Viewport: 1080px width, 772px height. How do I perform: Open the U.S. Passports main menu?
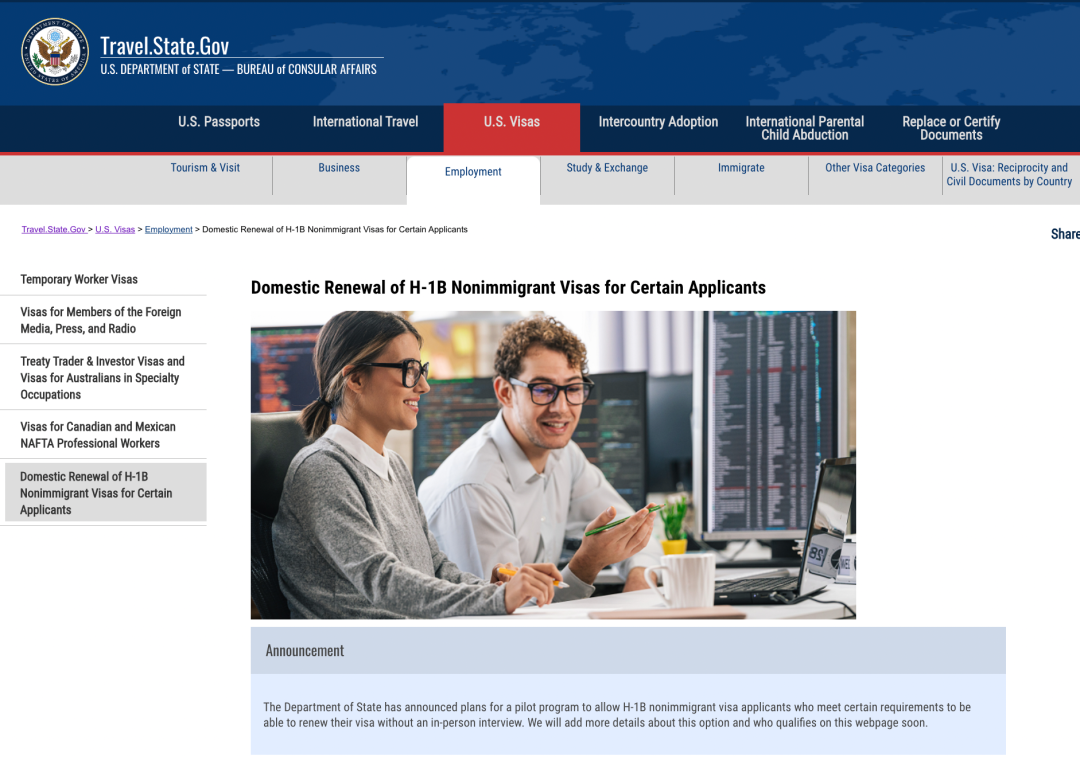pos(219,122)
